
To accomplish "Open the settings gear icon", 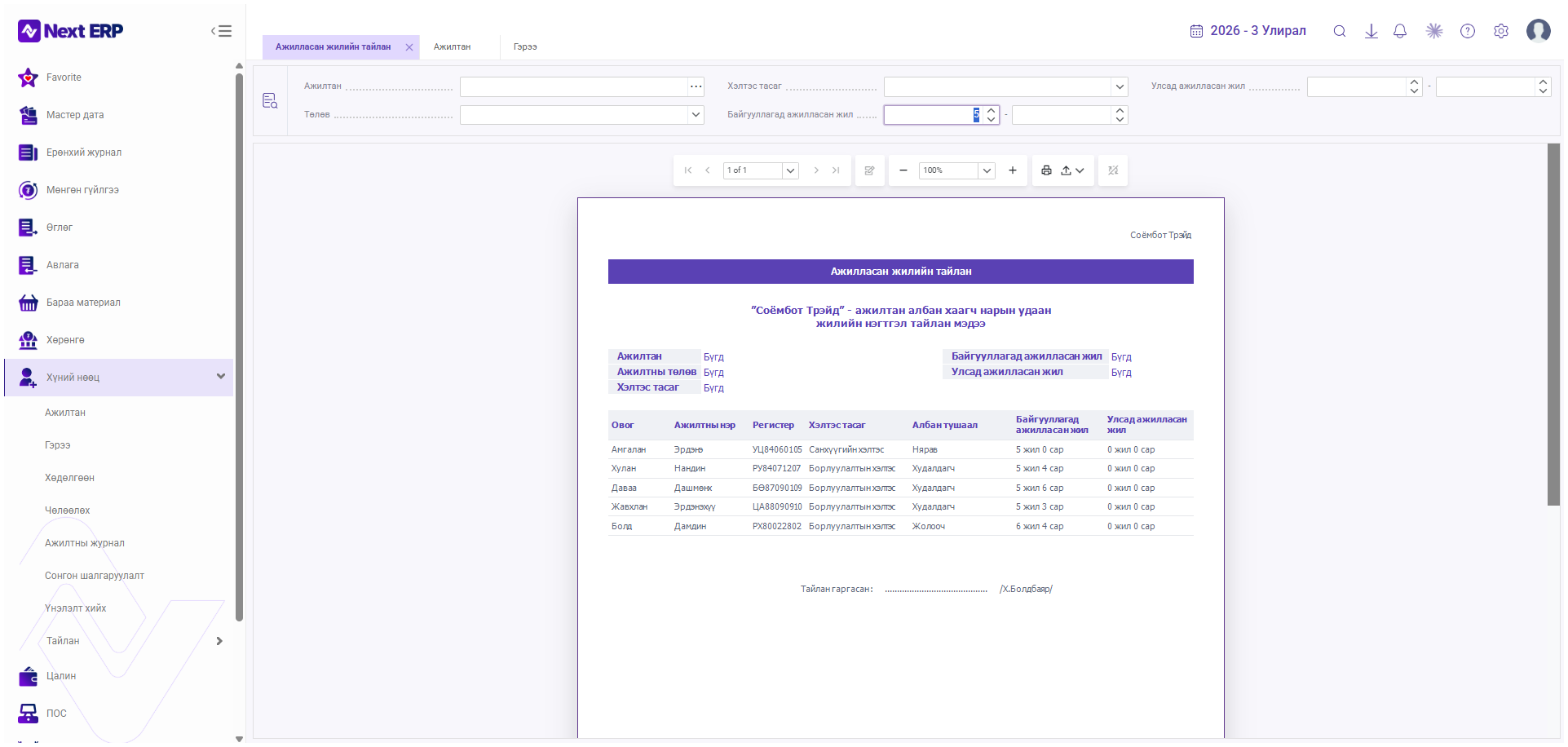I will point(1501,31).
